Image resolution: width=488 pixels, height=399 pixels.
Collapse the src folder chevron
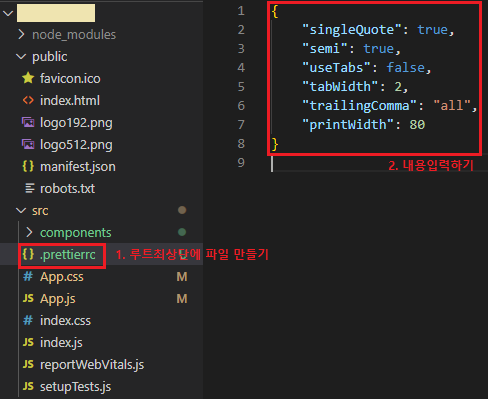pos(21,211)
